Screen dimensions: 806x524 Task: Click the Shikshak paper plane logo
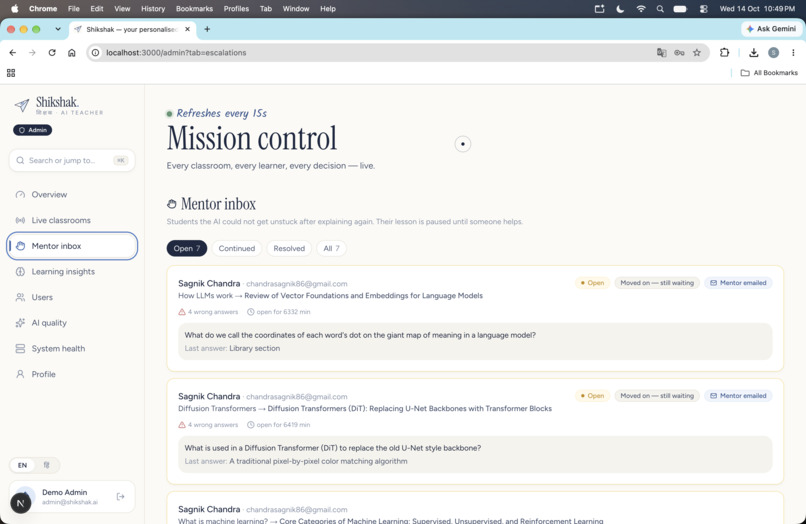point(22,105)
